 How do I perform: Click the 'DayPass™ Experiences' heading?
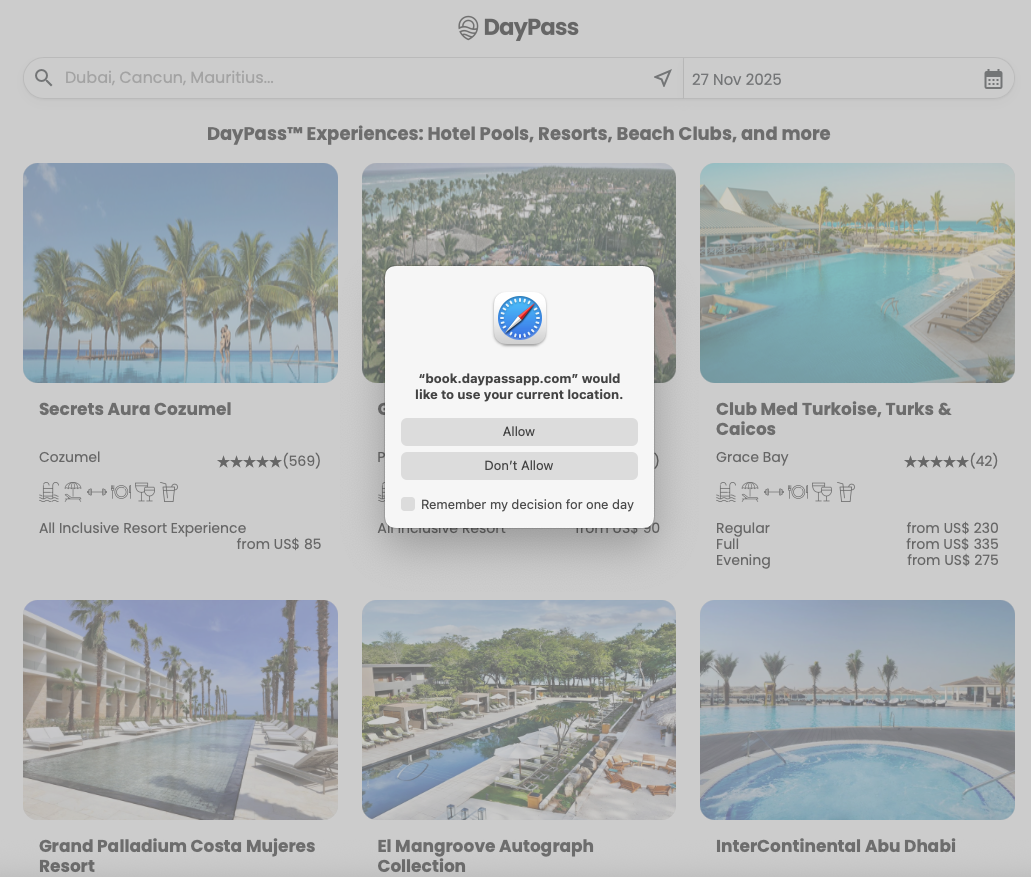[x=518, y=133]
